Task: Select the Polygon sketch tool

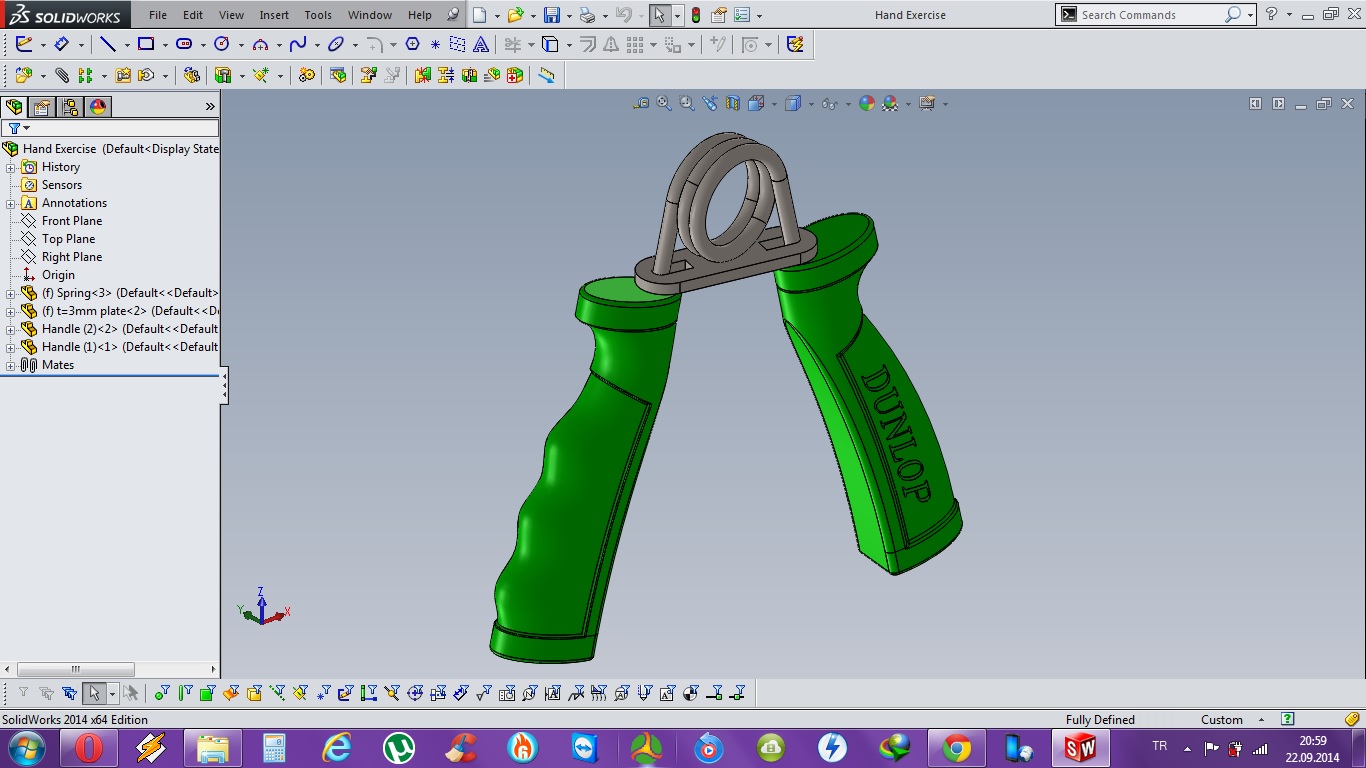Action: pos(412,44)
